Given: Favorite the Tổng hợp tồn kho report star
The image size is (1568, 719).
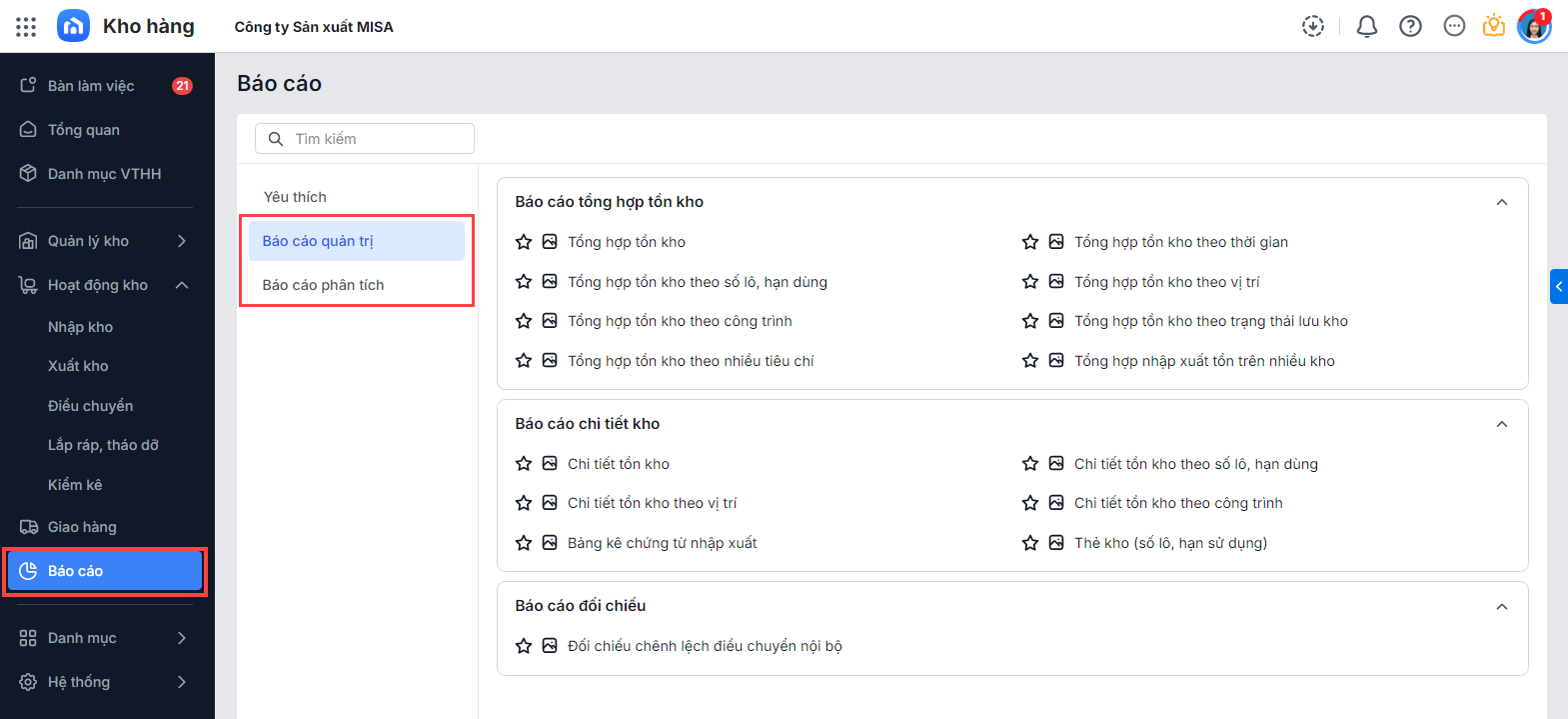Looking at the screenshot, I should 524,242.
